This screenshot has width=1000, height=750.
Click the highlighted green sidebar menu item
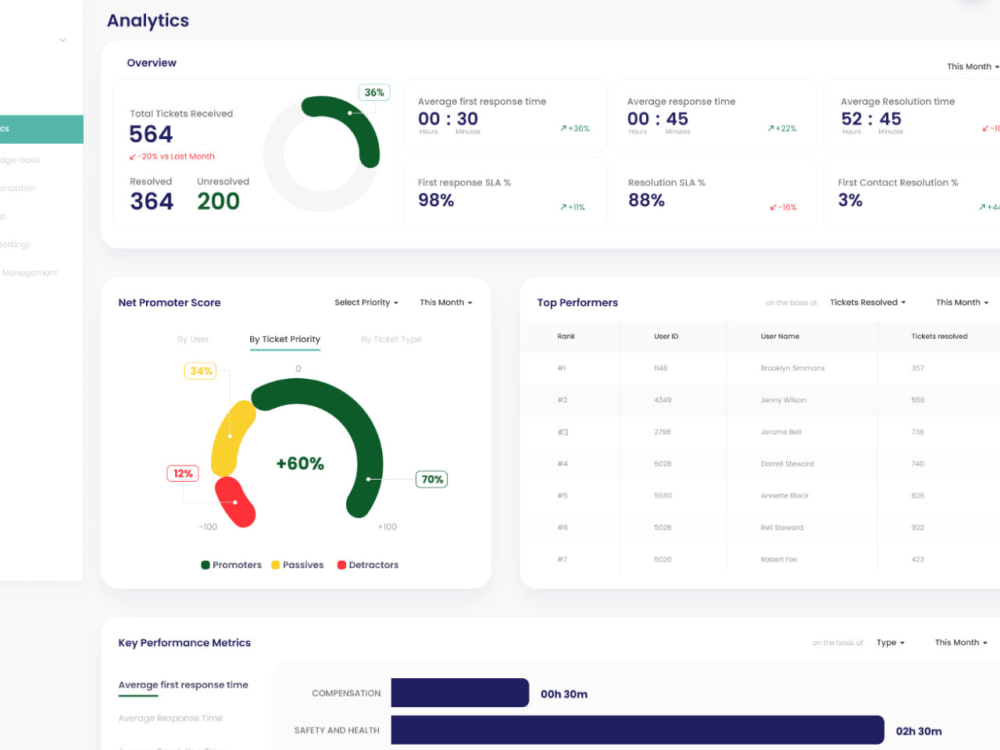pos(41,129)
